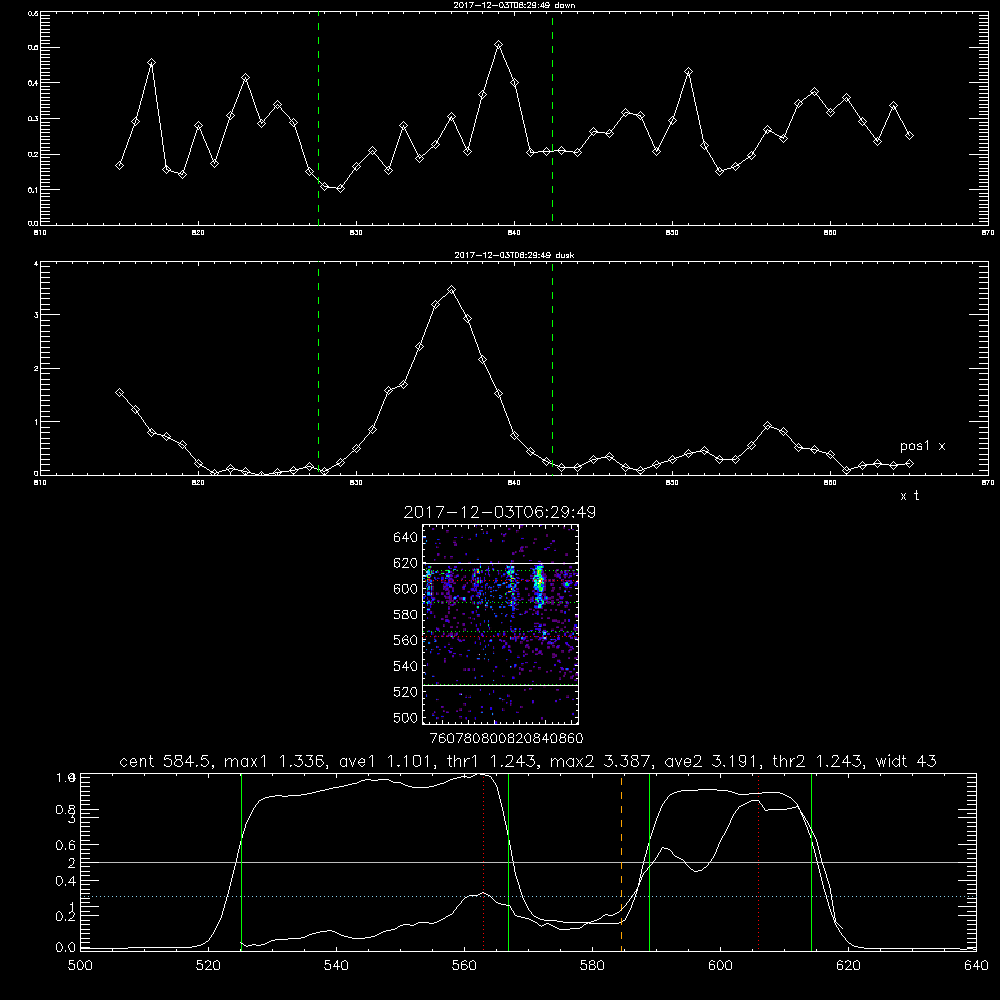Click red dotted line near 606 in profile plot
The height and width of the screenshot is (1000, 1000).
coord(758,862)
